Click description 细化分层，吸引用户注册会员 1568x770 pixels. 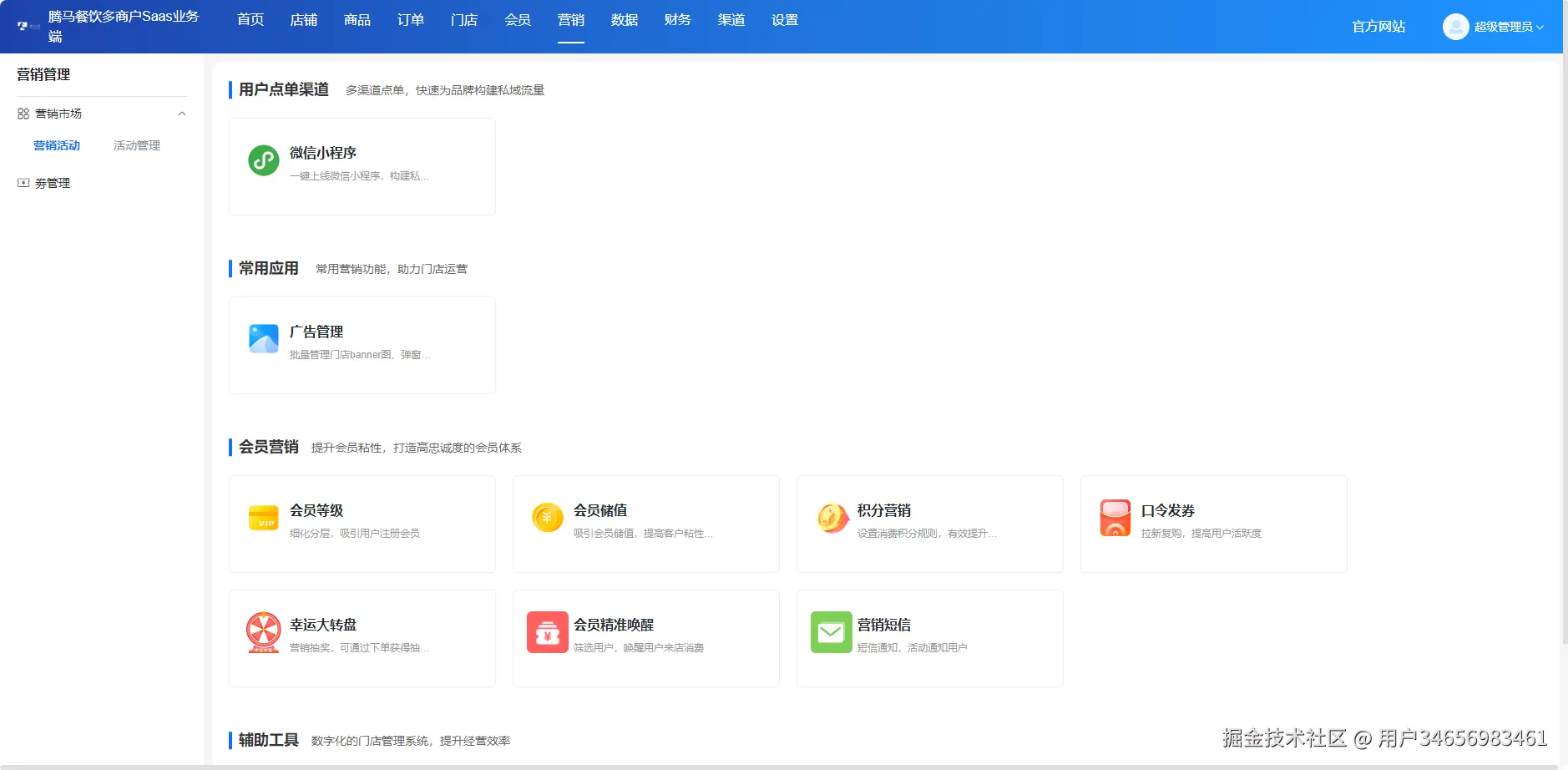click(x=355, y=533)
